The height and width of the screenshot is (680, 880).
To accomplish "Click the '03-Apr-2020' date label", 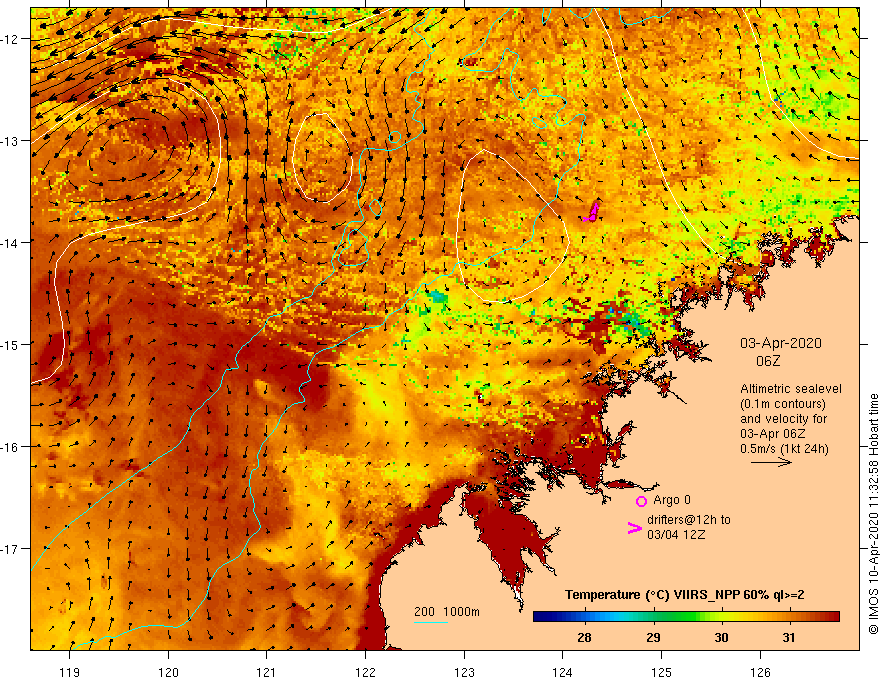I will (781, 343).
